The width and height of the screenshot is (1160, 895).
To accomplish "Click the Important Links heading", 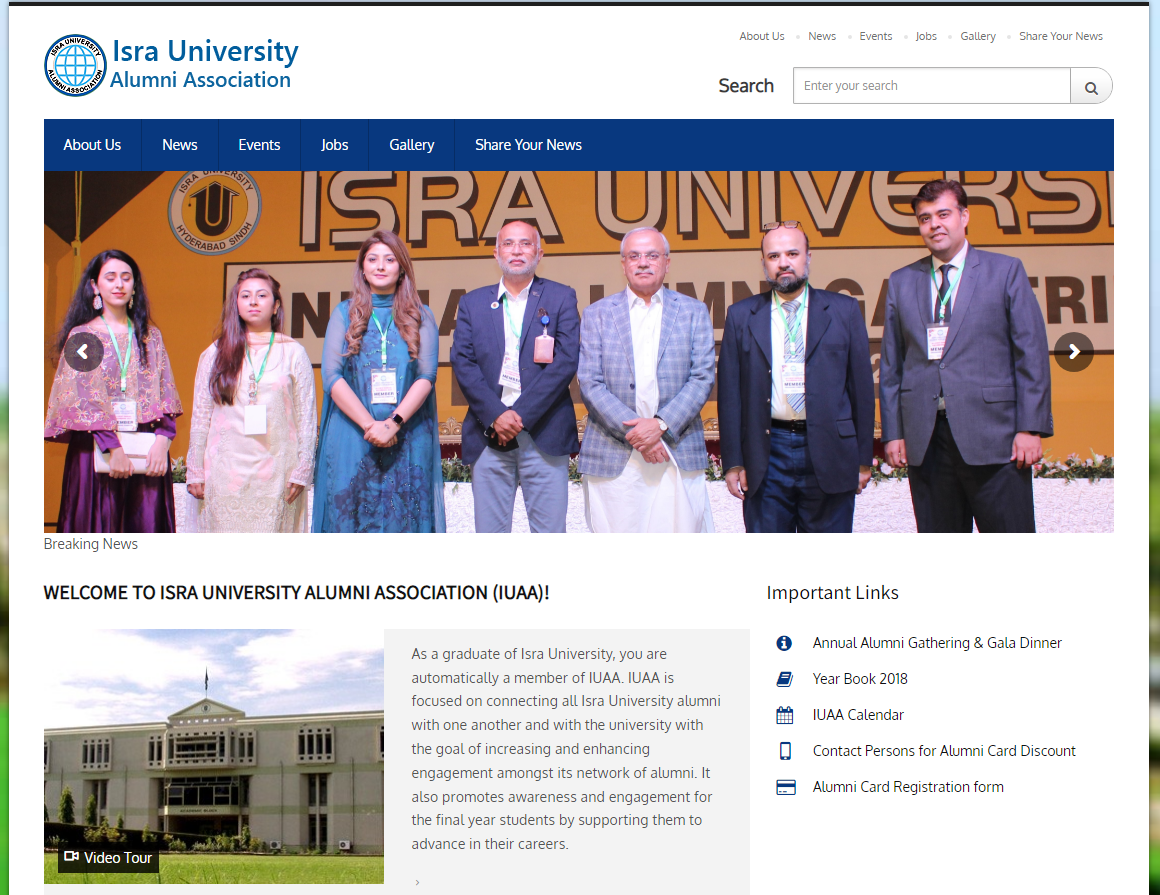I will click(832, 593).
